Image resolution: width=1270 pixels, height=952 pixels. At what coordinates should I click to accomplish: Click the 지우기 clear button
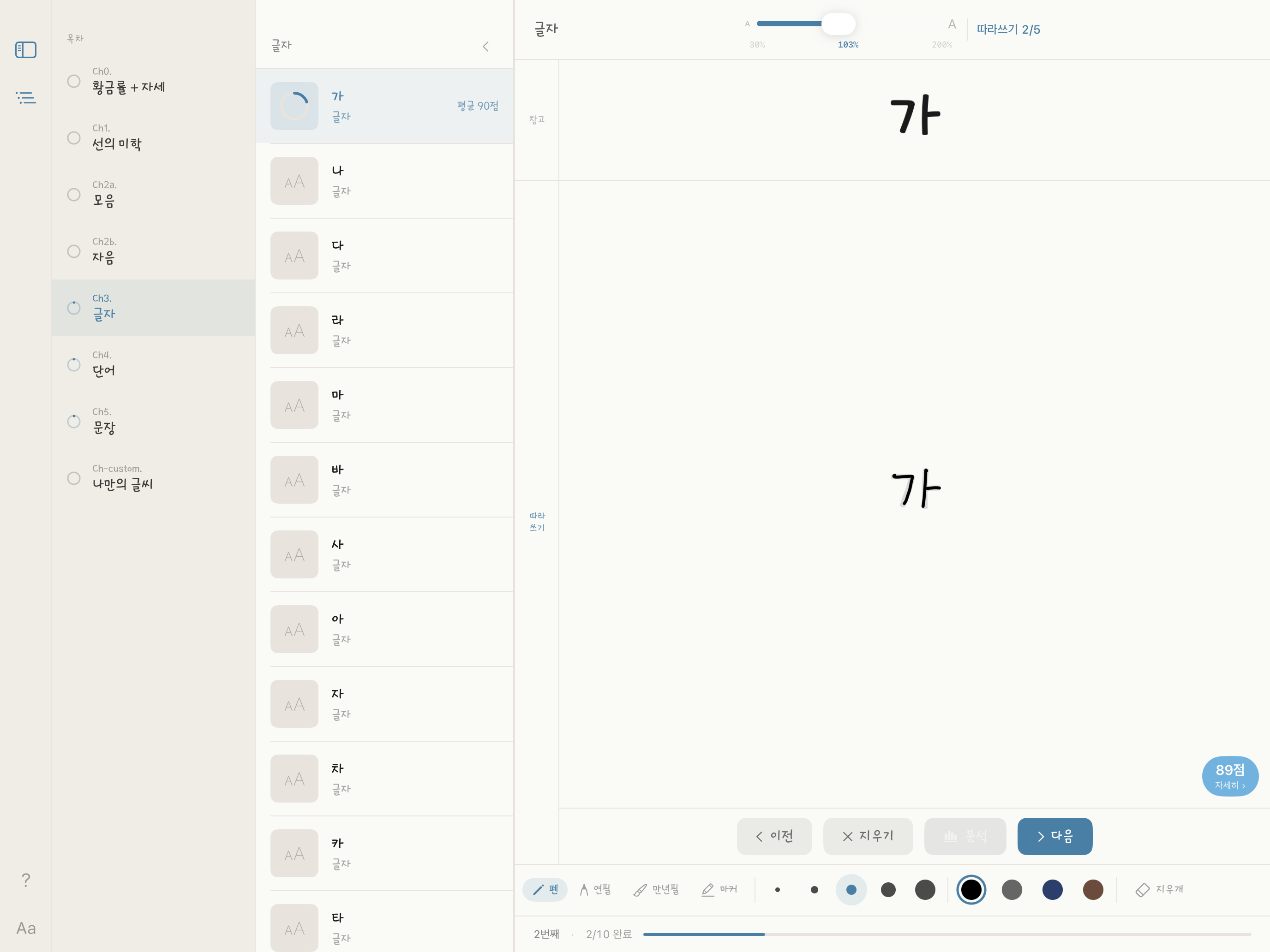click(x=868, y=836)
